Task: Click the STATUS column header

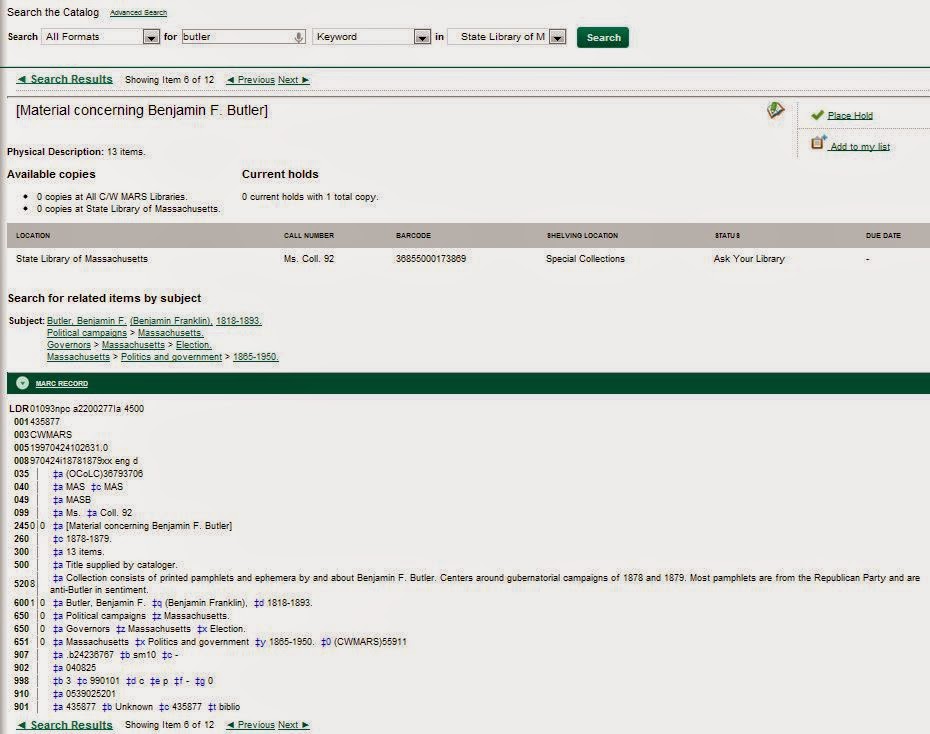Action: 727,235
